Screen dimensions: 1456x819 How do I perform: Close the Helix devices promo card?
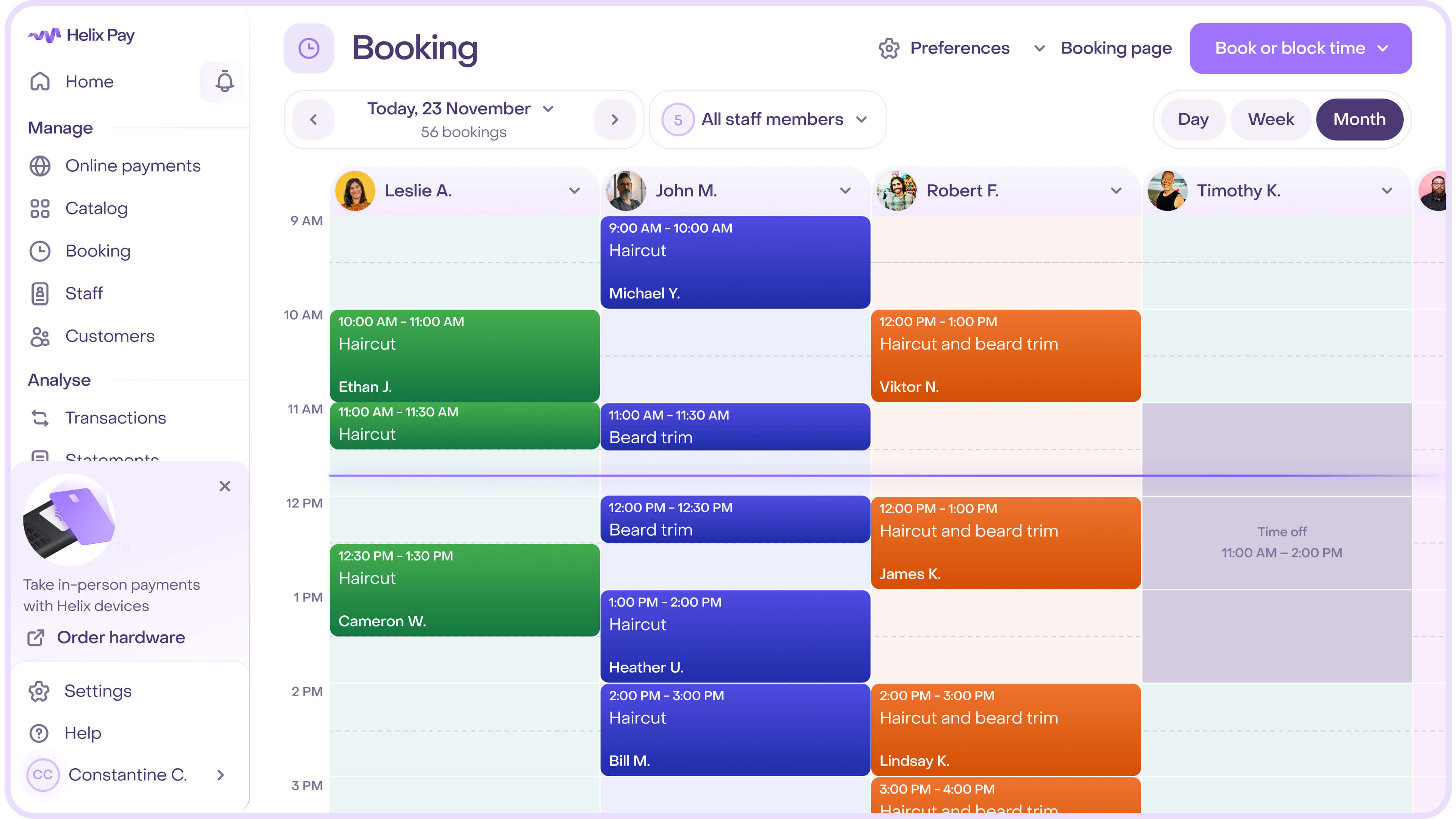point(225,486)
